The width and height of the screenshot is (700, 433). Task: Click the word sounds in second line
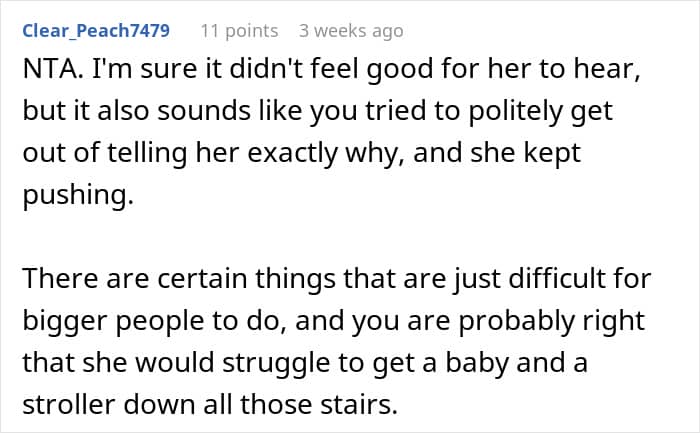click(x=204, y=111)
